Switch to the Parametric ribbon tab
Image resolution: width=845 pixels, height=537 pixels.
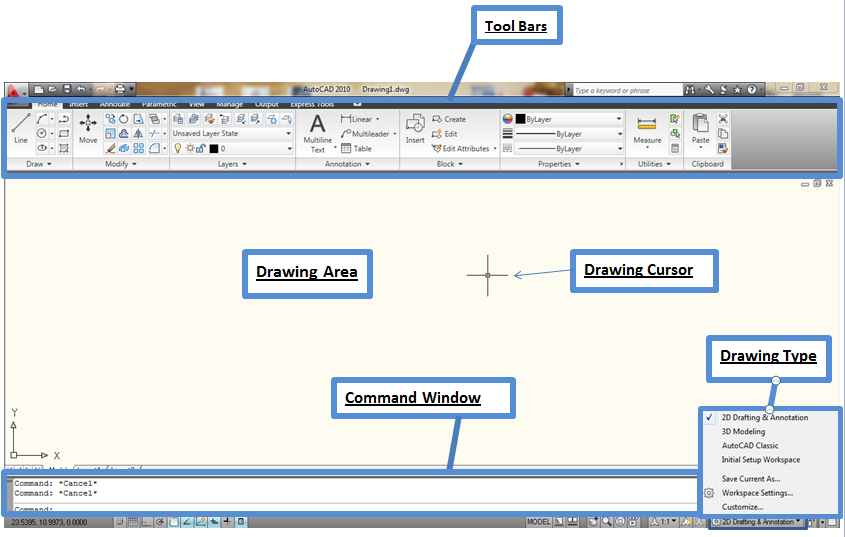click(159, 104)
